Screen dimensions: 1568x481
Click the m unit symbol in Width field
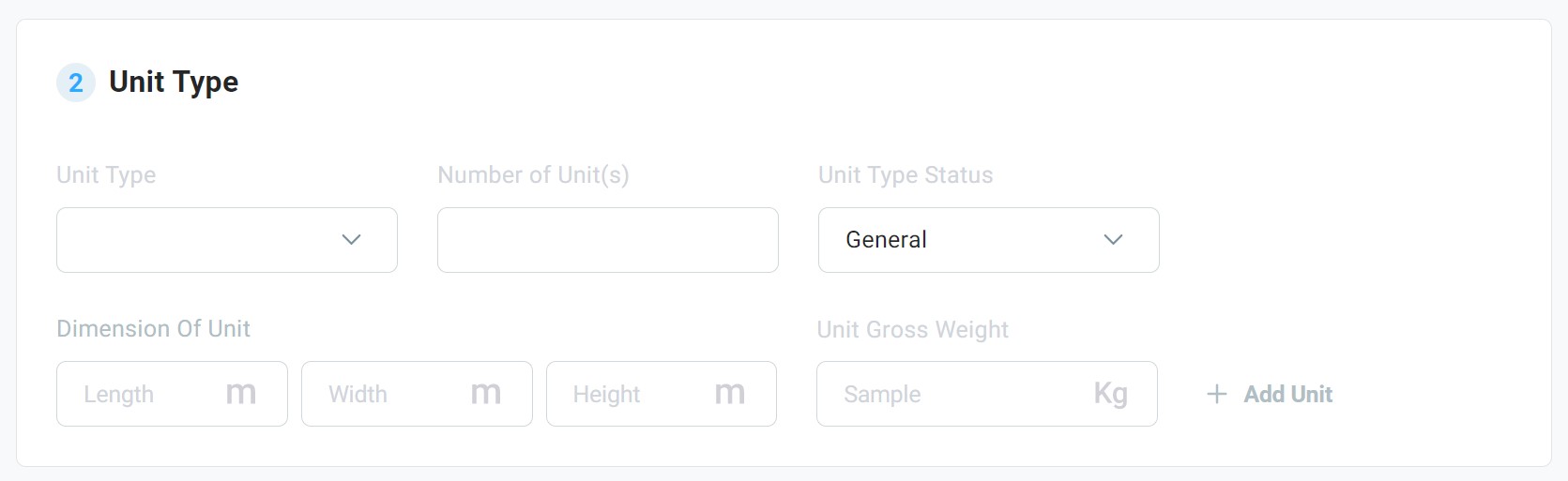(x=486, y=394)
